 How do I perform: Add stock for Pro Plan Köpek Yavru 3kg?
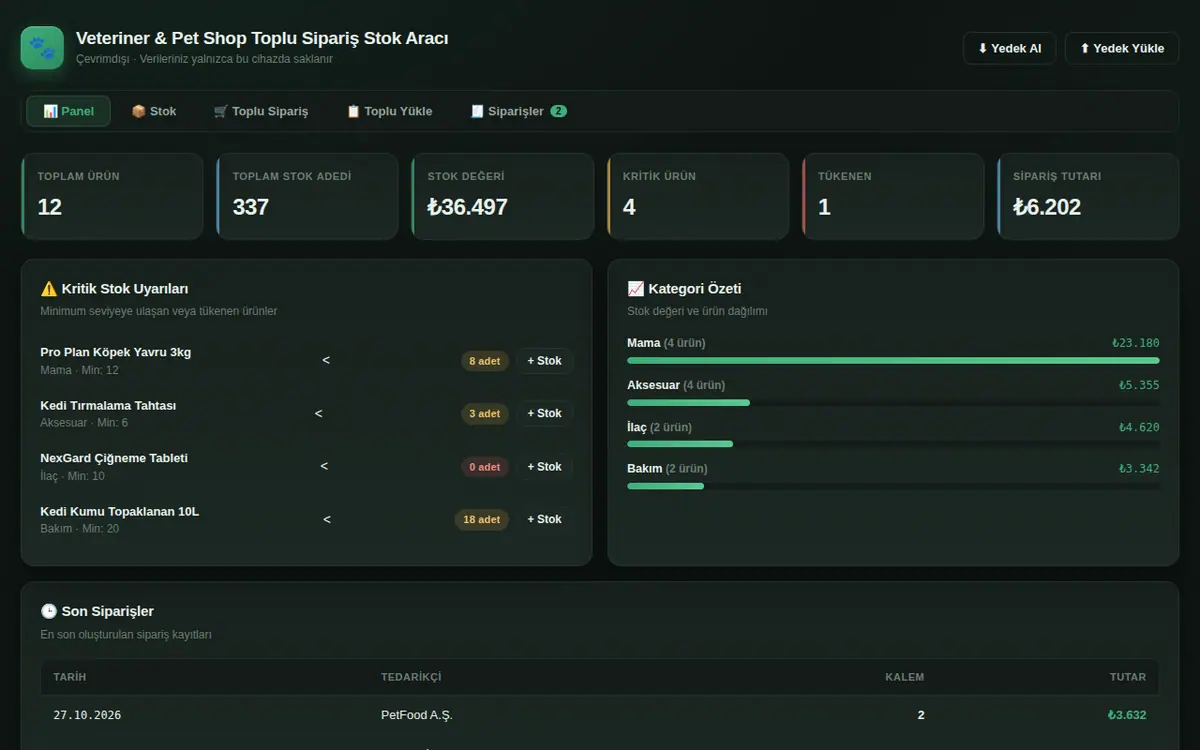545,361
